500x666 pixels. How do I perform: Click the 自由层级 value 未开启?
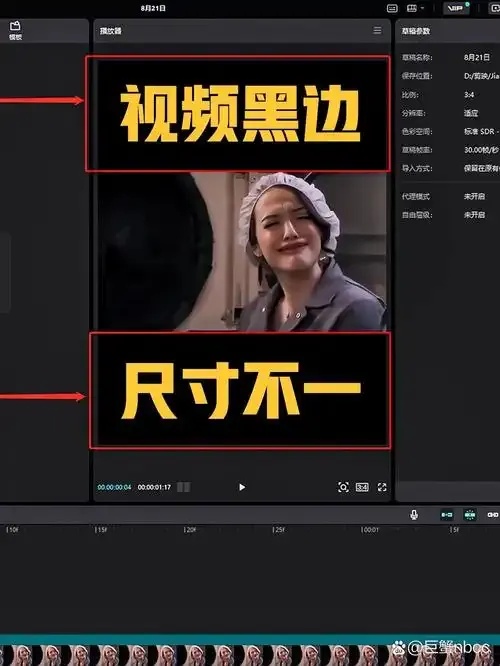tap(474, 215)
